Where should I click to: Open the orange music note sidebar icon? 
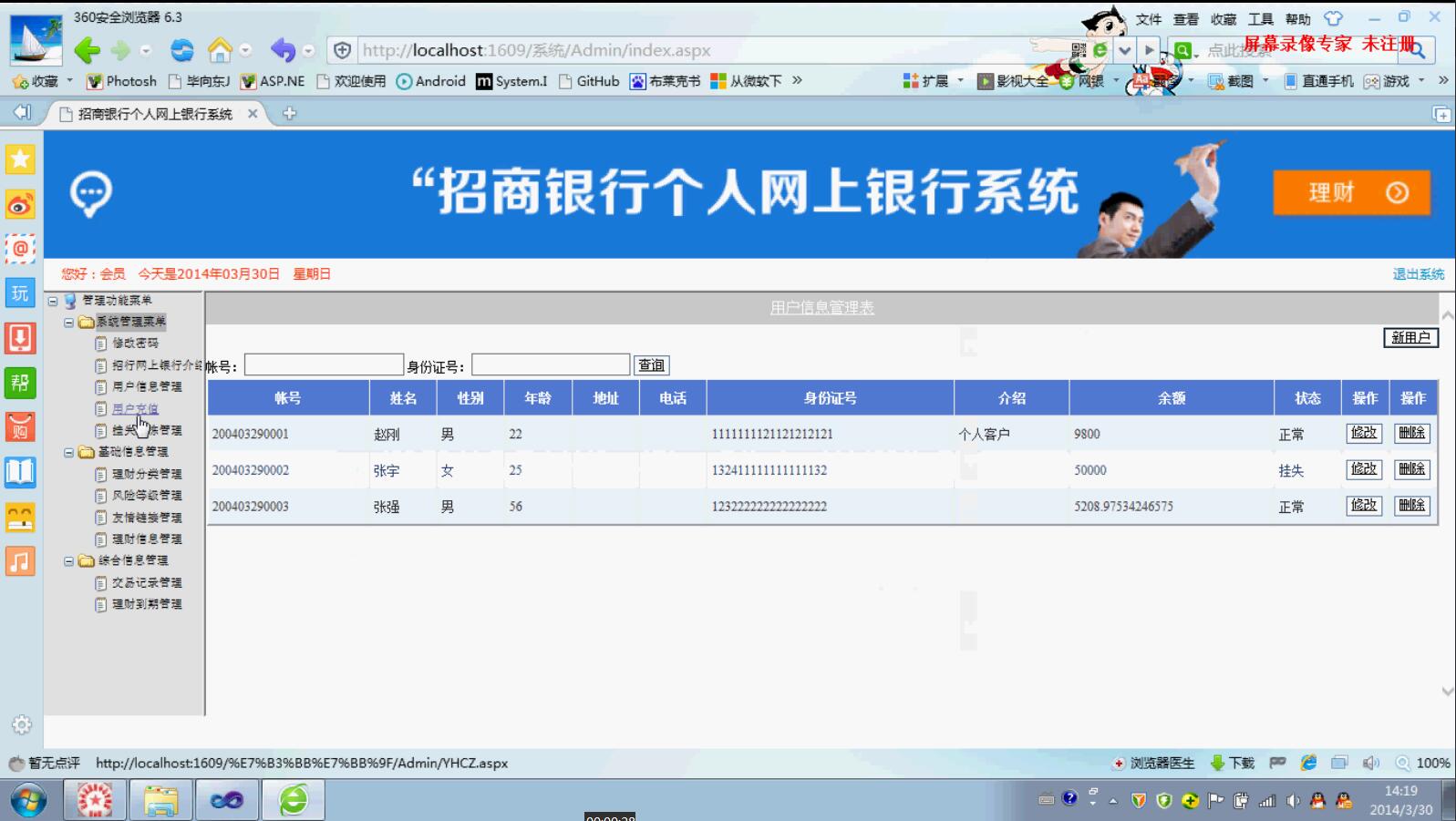(20, 561)
